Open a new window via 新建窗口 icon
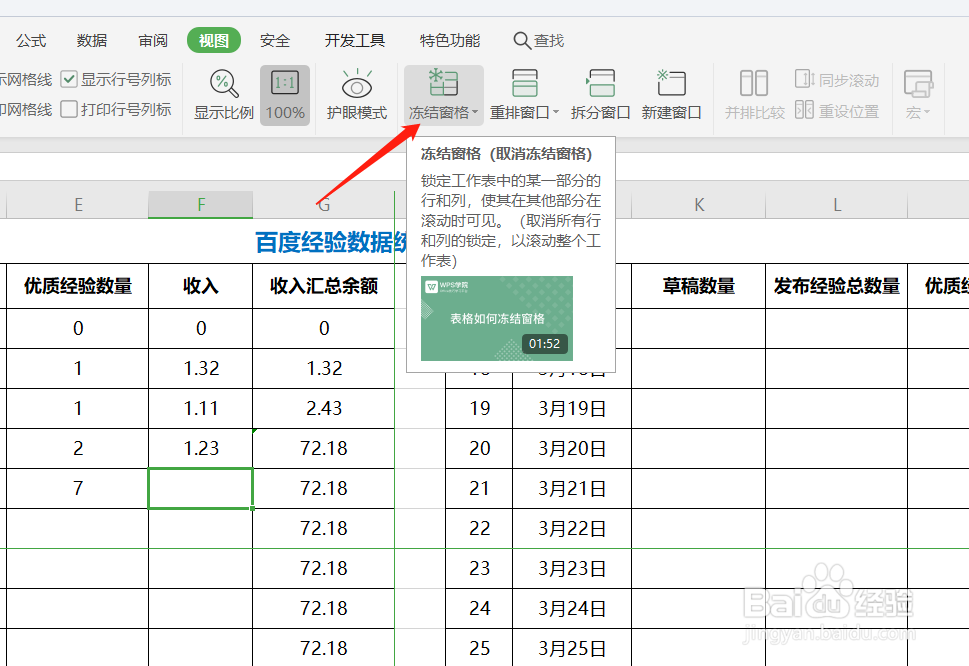This screenshot has height=666, width=969. (x=670, y=85)
